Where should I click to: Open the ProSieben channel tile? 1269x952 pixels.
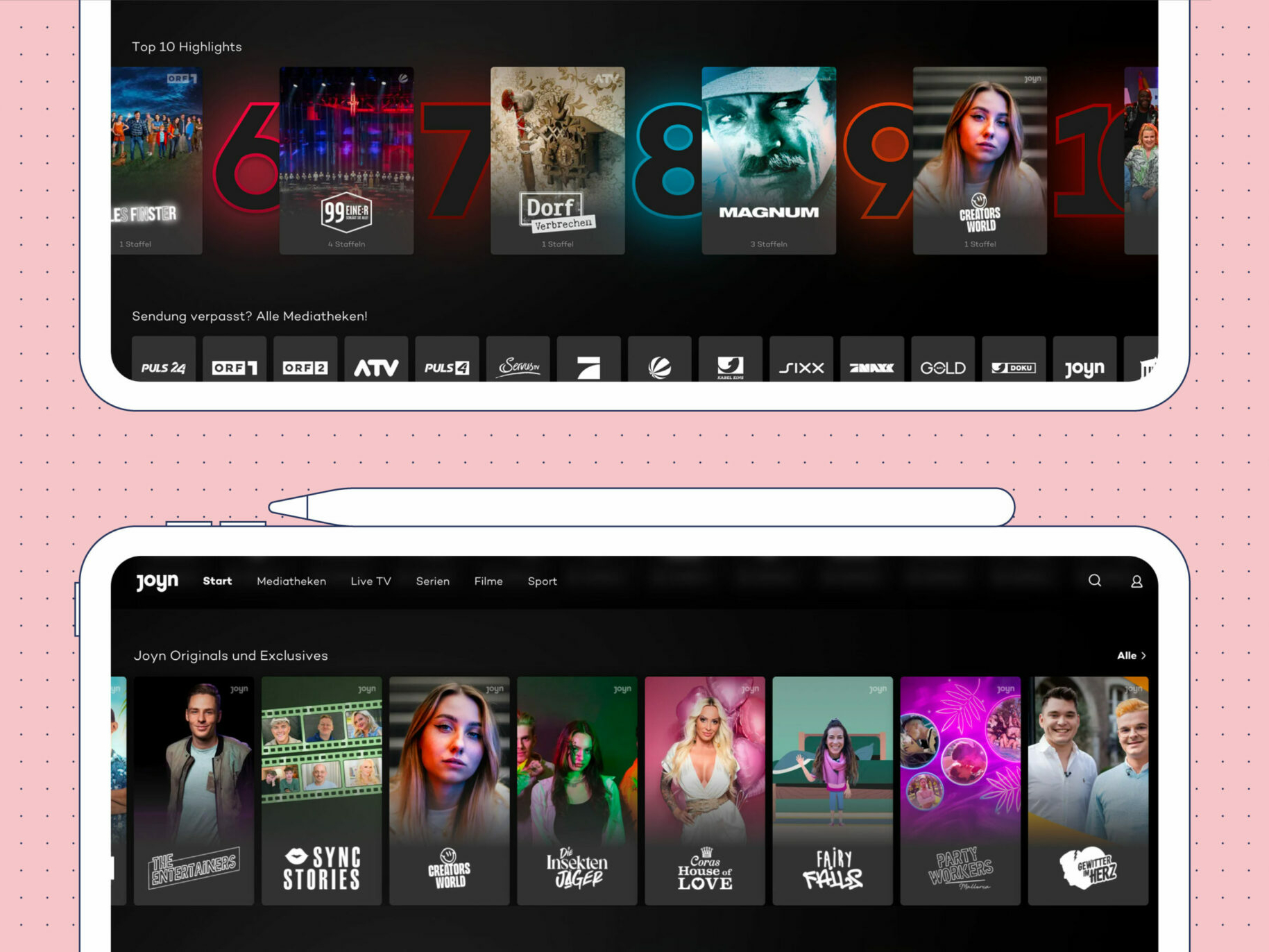coord(588,359)
